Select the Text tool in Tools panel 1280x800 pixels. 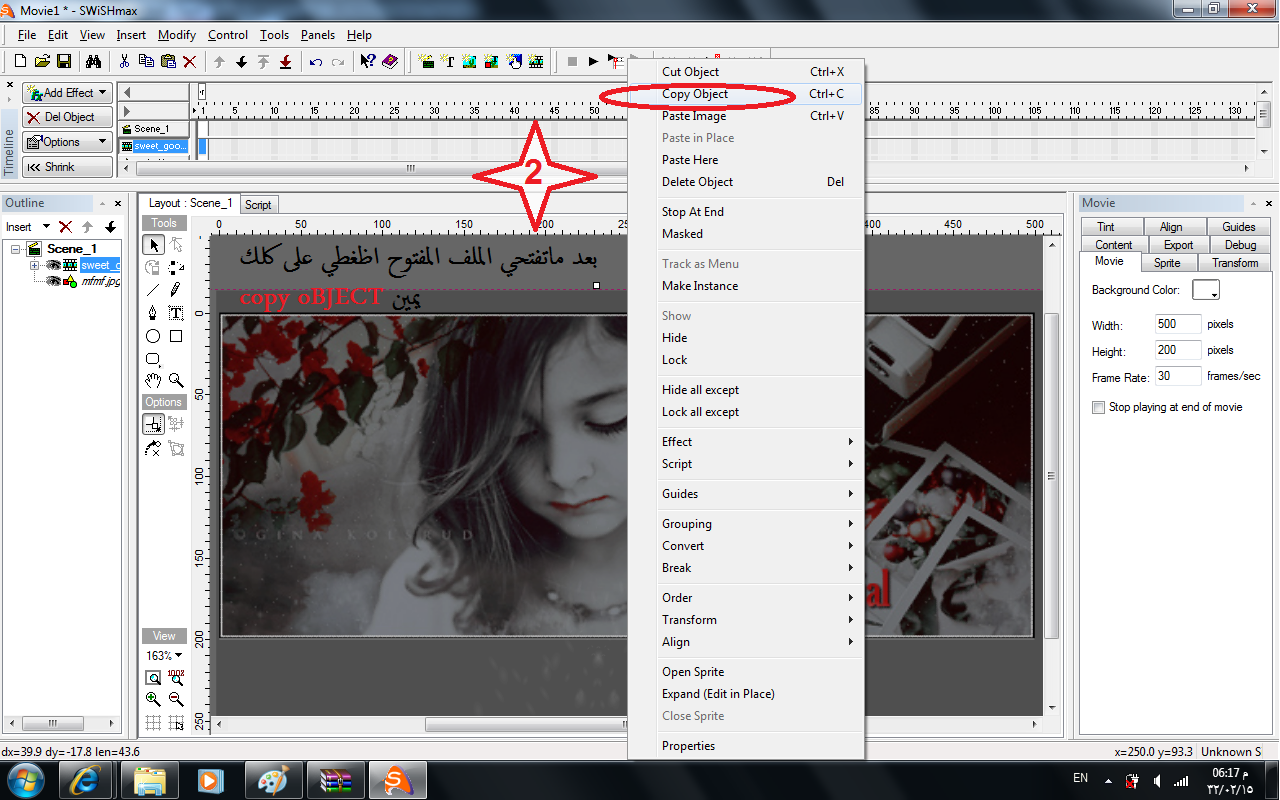click(176, 313)
